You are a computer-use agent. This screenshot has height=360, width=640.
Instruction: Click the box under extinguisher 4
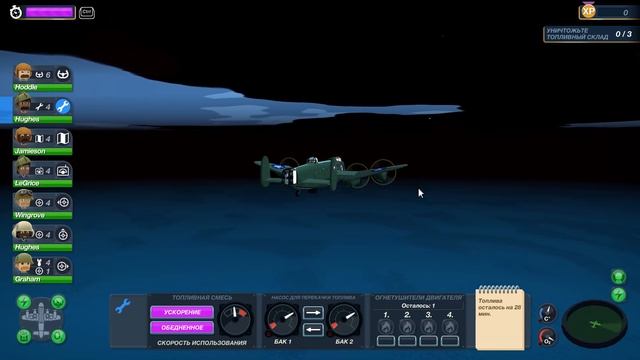449,340
